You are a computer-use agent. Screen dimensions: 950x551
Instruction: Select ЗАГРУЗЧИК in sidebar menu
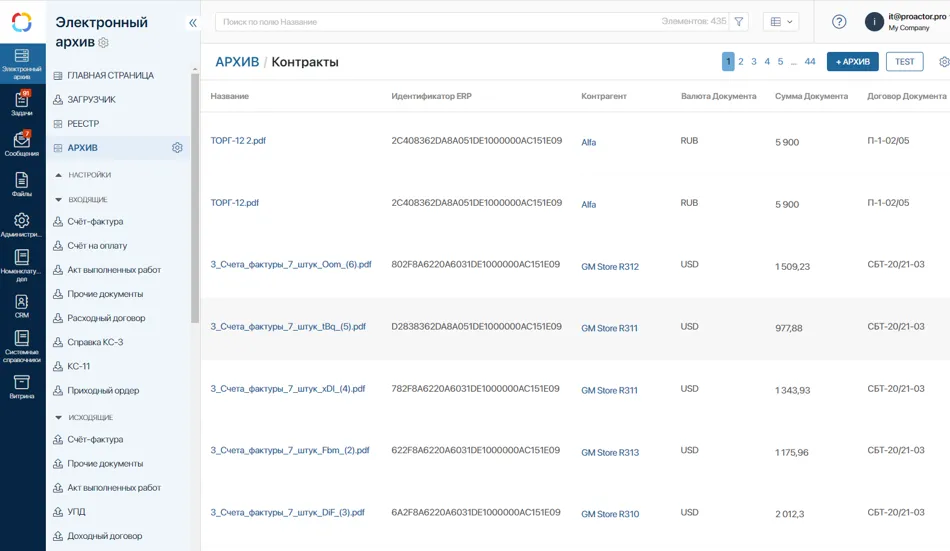point(91,100)
